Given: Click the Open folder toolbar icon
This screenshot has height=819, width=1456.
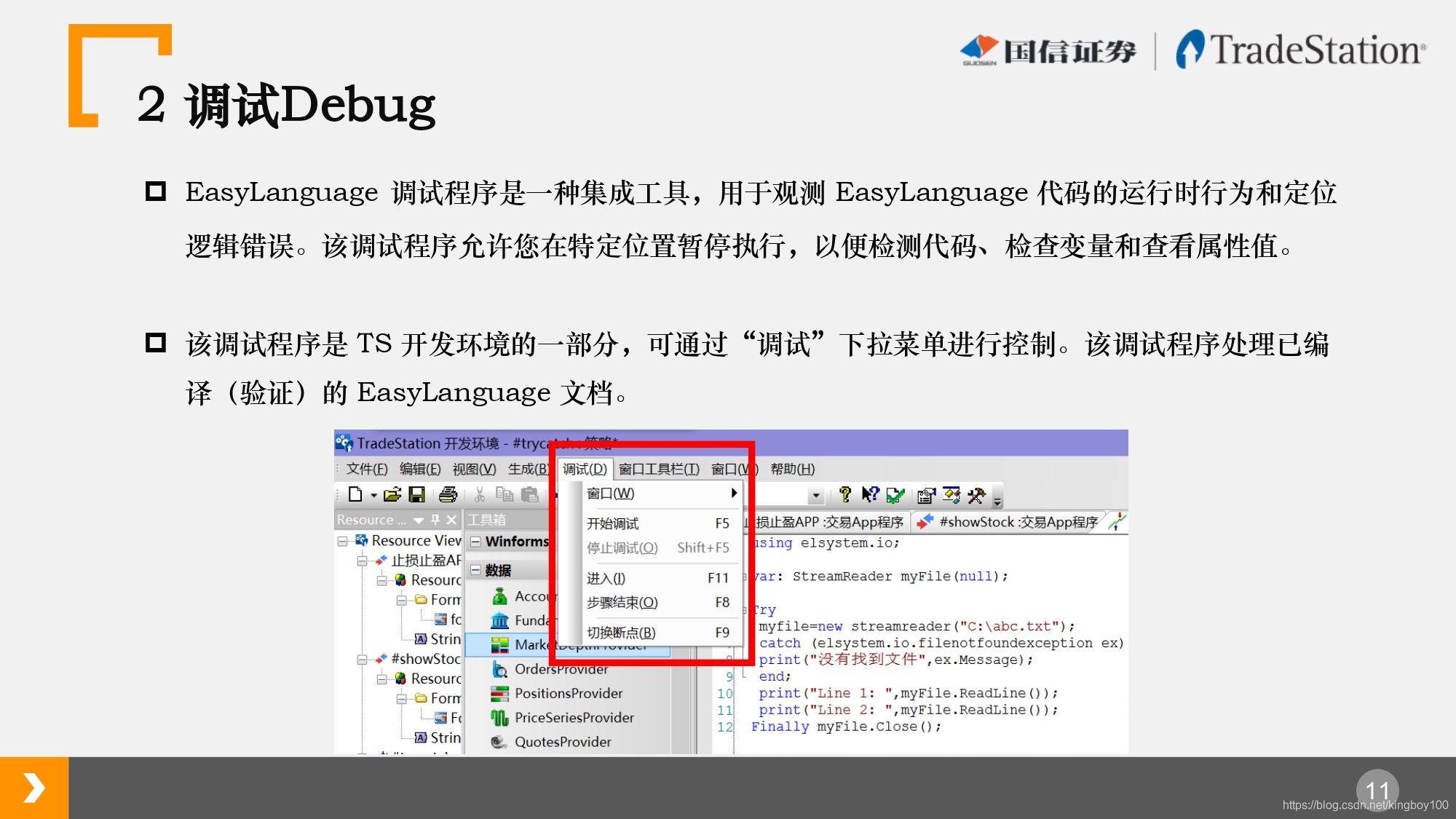Looking at the screenshot, I should coord(392,495).
